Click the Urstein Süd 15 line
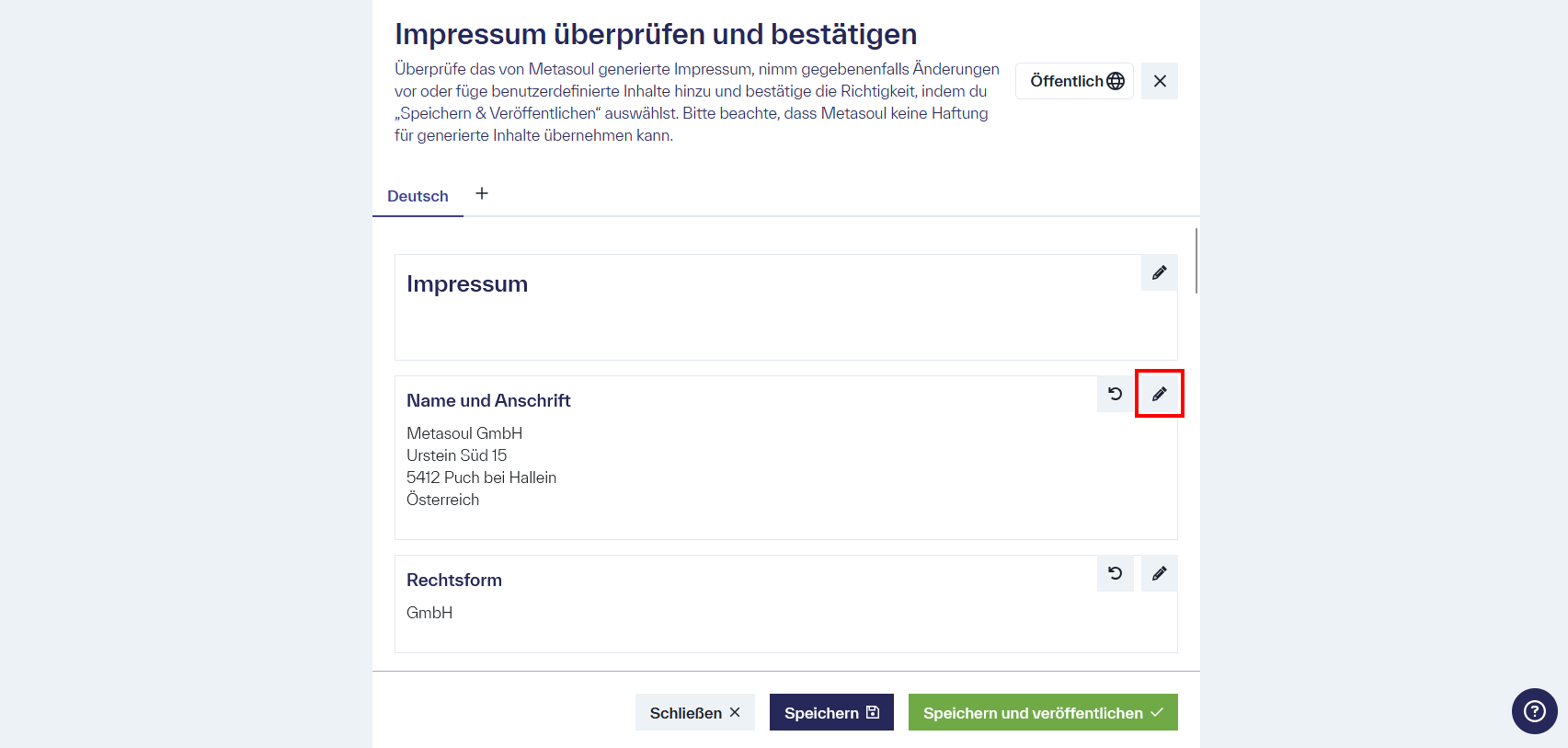 coord(456,455)
